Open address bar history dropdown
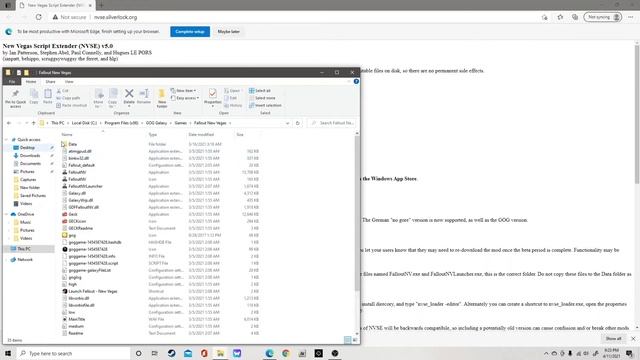Screen dimensions: 640x360 (287, 123)
